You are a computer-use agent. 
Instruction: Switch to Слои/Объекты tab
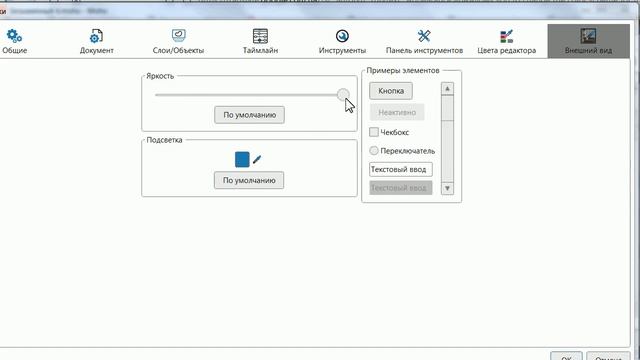(x=178, y=41)
